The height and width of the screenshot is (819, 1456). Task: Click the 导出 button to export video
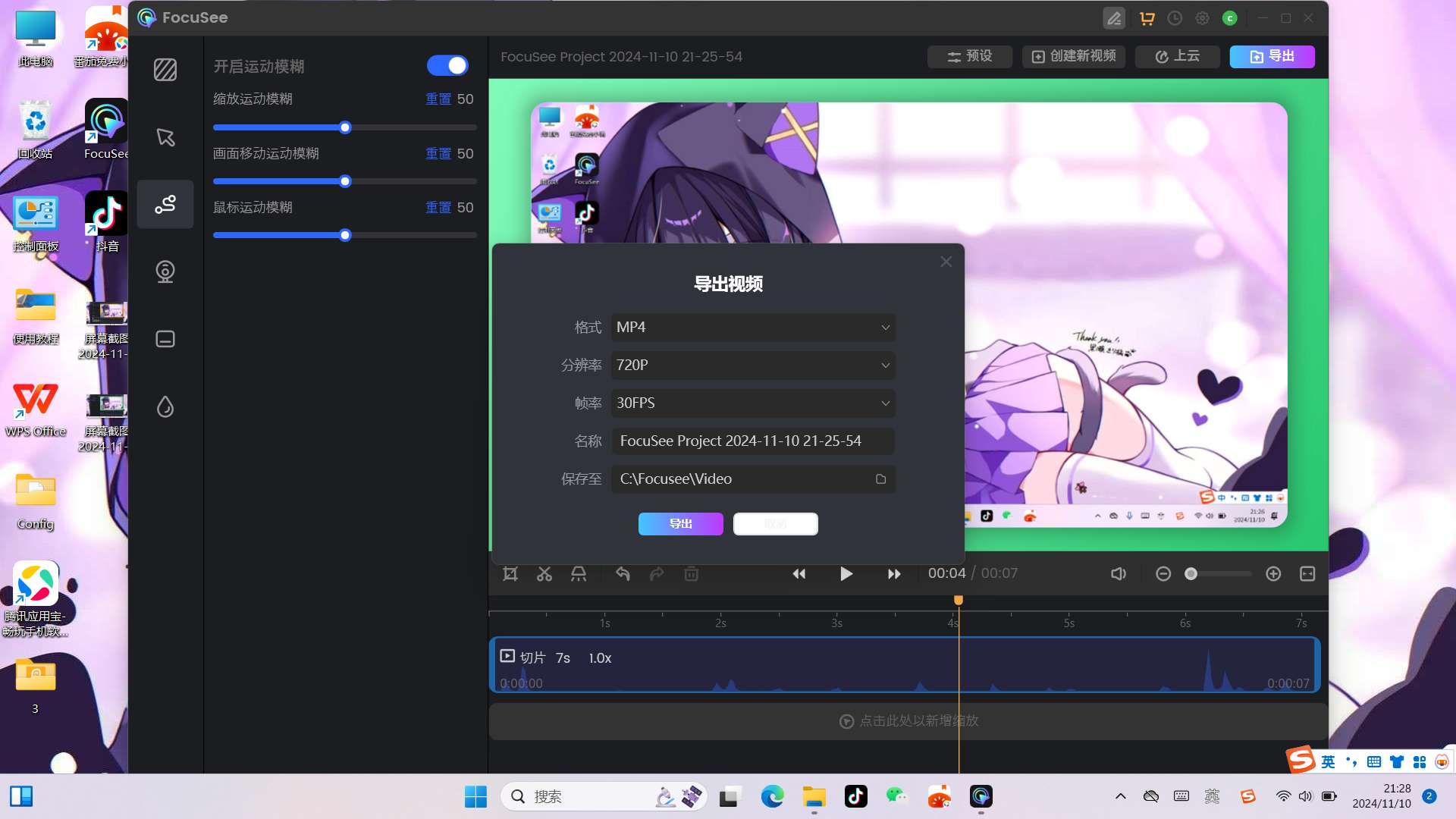click(x=679, y=523)
